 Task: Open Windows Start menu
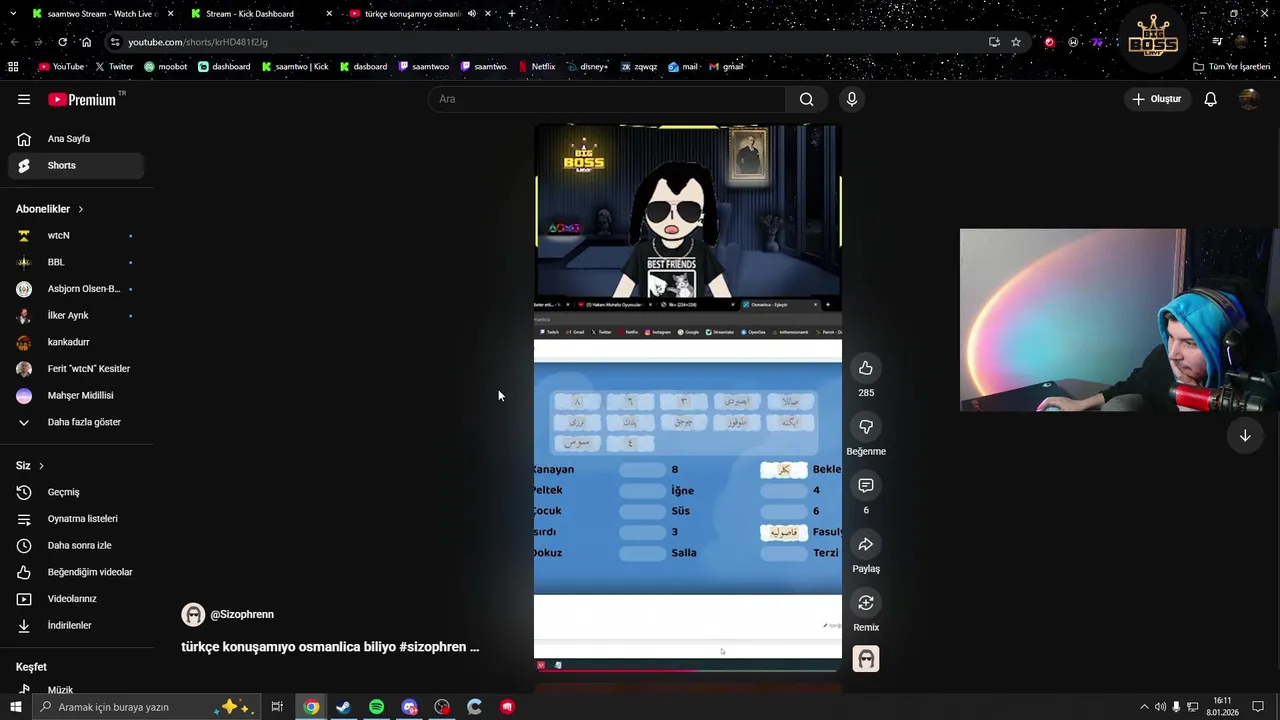[15, 707]
